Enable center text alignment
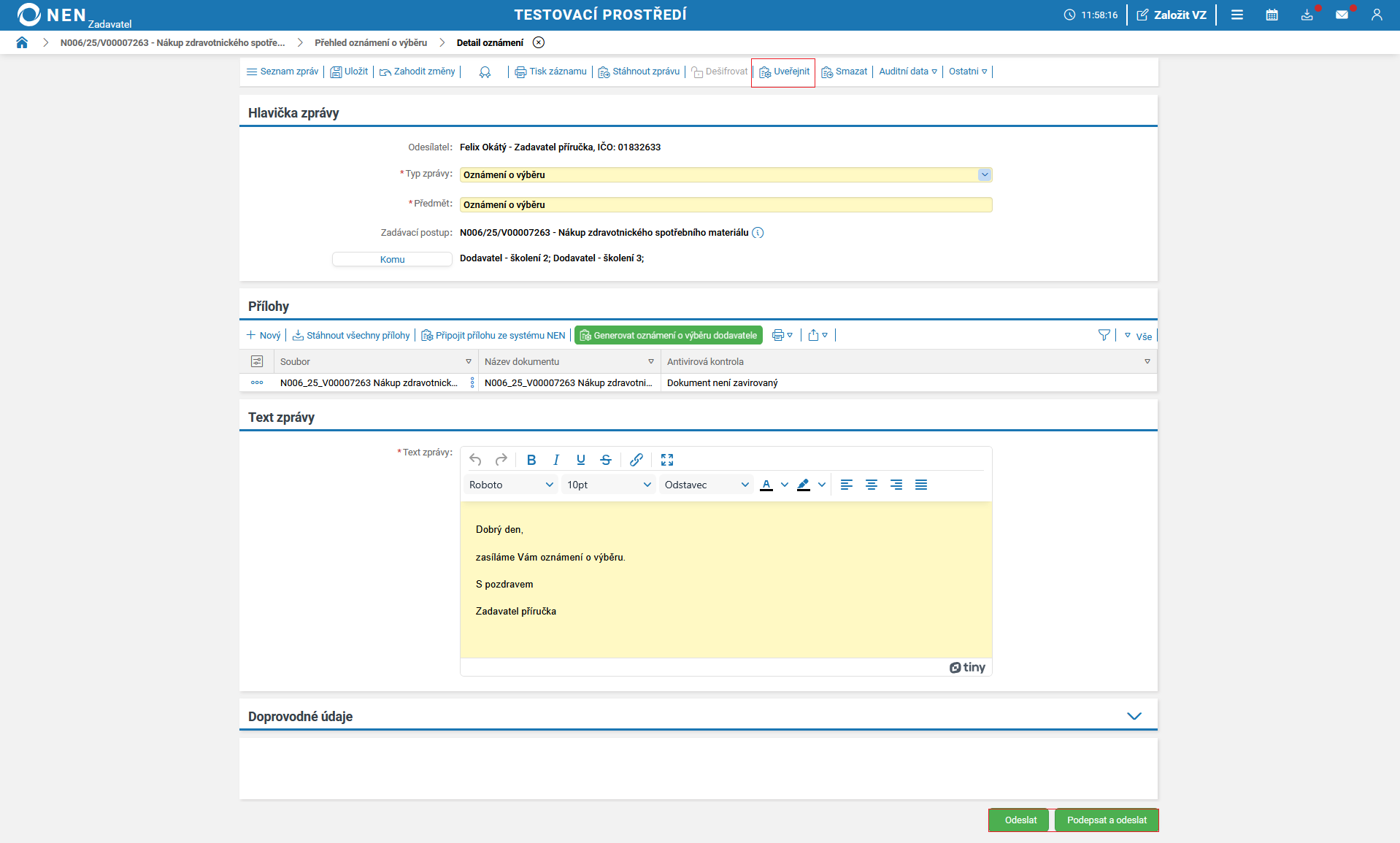 tap(872, 485)
